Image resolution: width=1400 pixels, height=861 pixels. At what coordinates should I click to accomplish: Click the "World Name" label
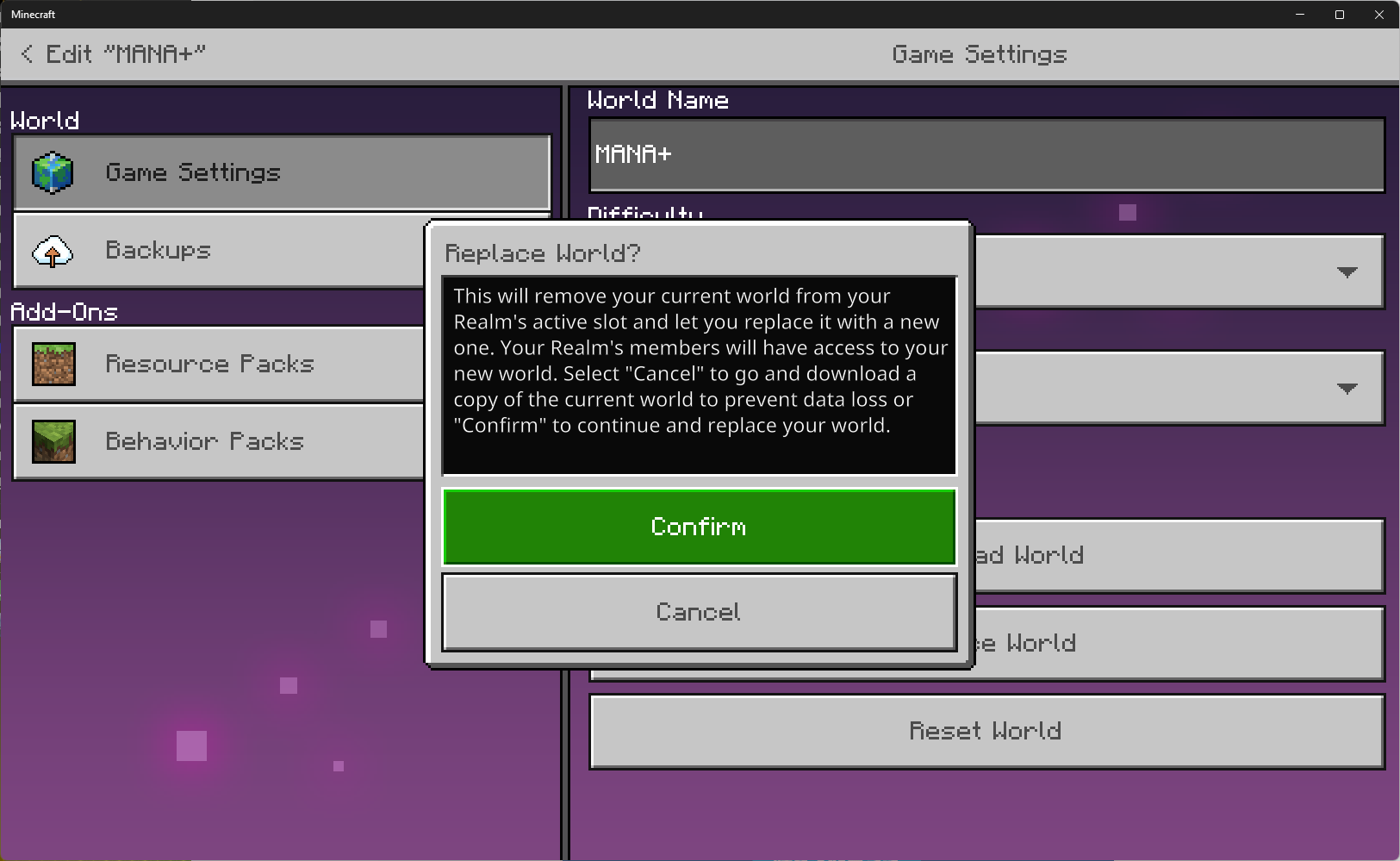coord(657,100)
